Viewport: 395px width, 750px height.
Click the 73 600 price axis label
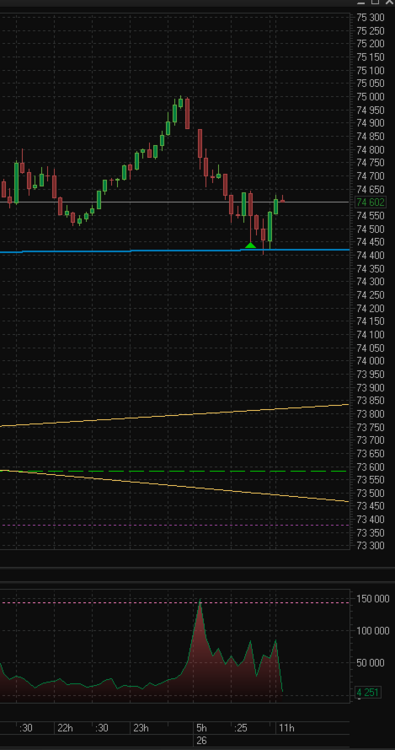click(371, 467)
